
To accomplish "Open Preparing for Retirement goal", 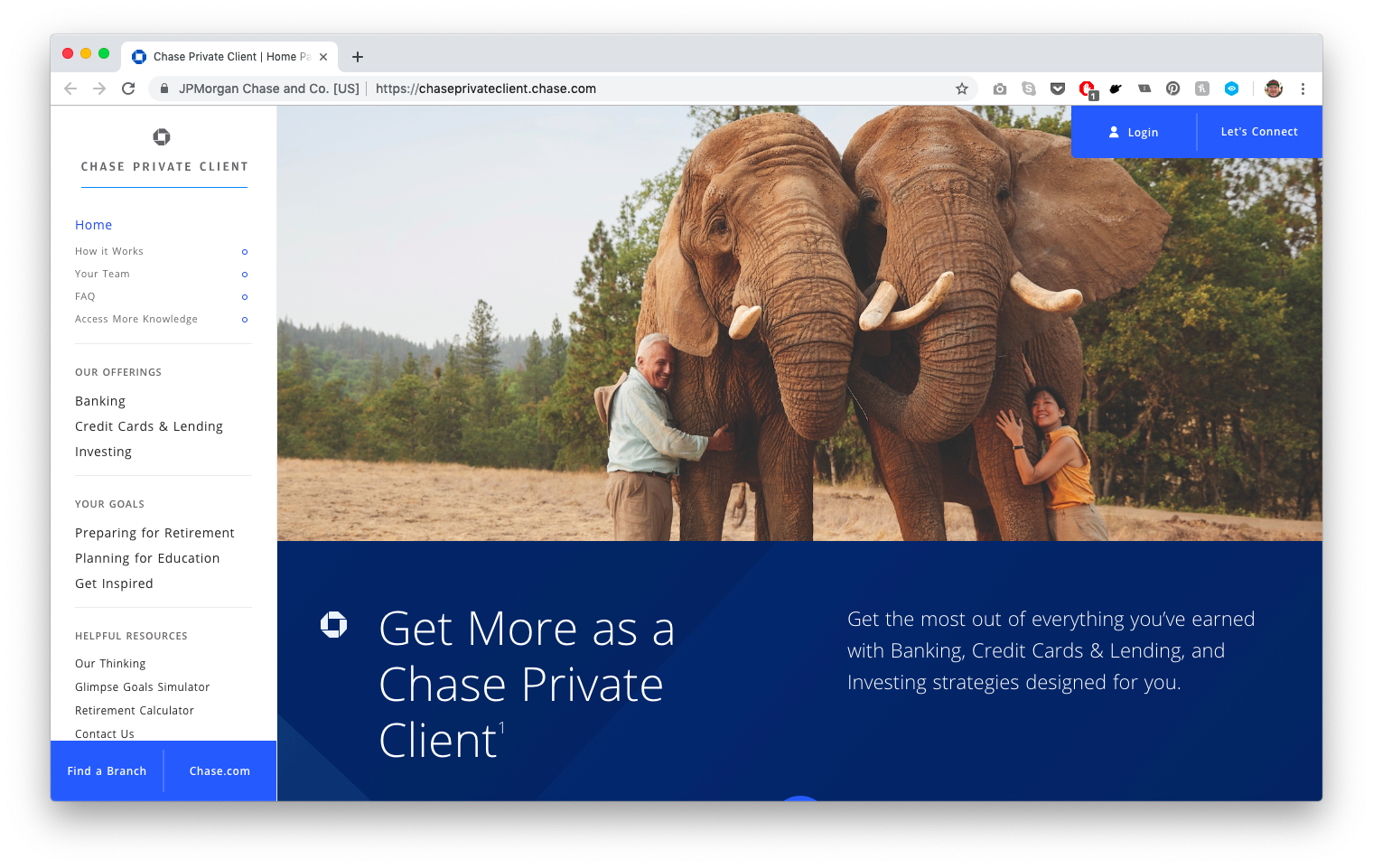I will (154, 533).
